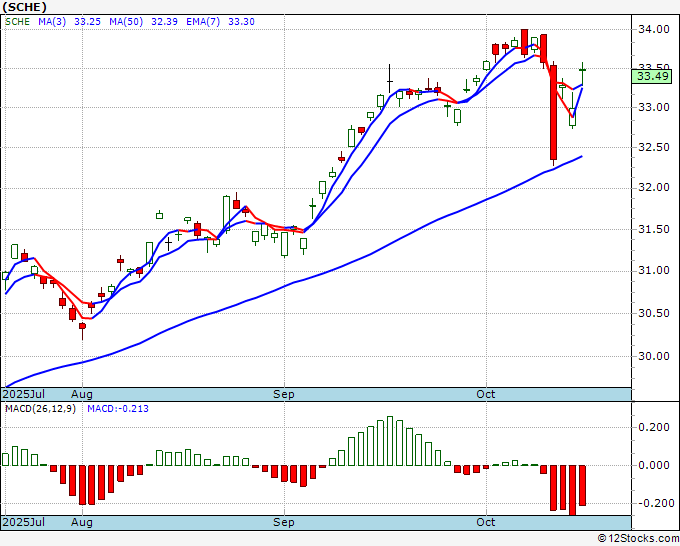Click the current price tag 33.49
The height and width of the screenshot is (546, 680).
pyautogui.click(x=653, y=76)
